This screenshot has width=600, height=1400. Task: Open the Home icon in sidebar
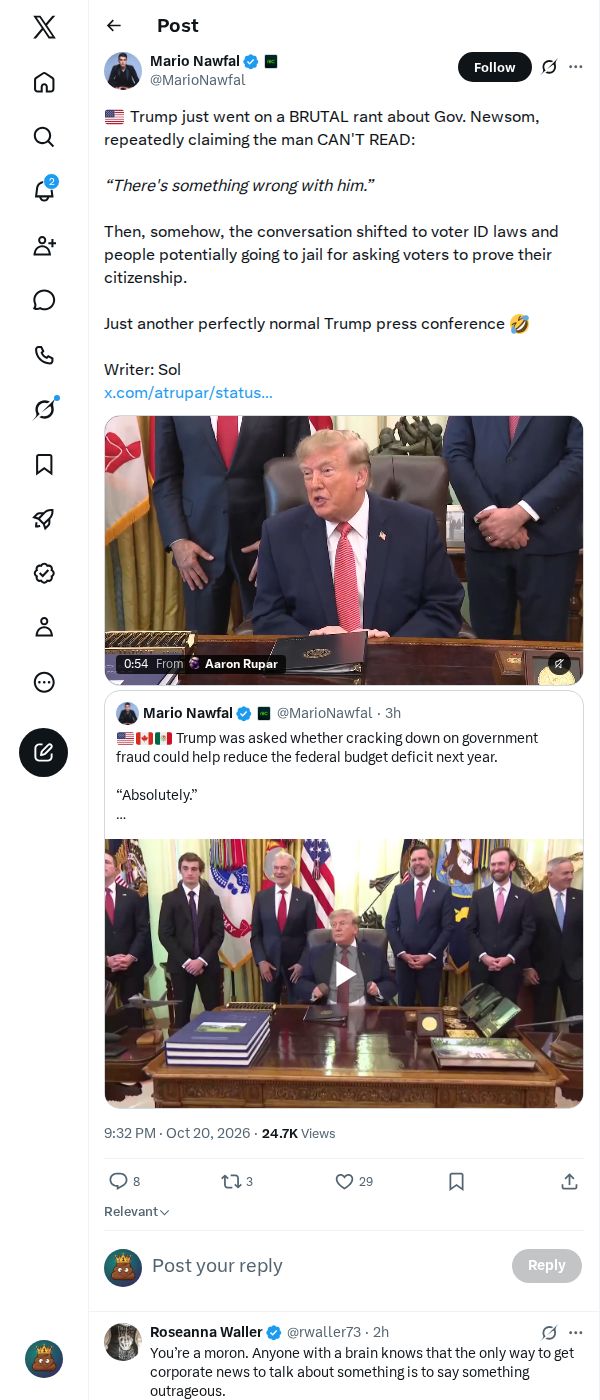44,82
